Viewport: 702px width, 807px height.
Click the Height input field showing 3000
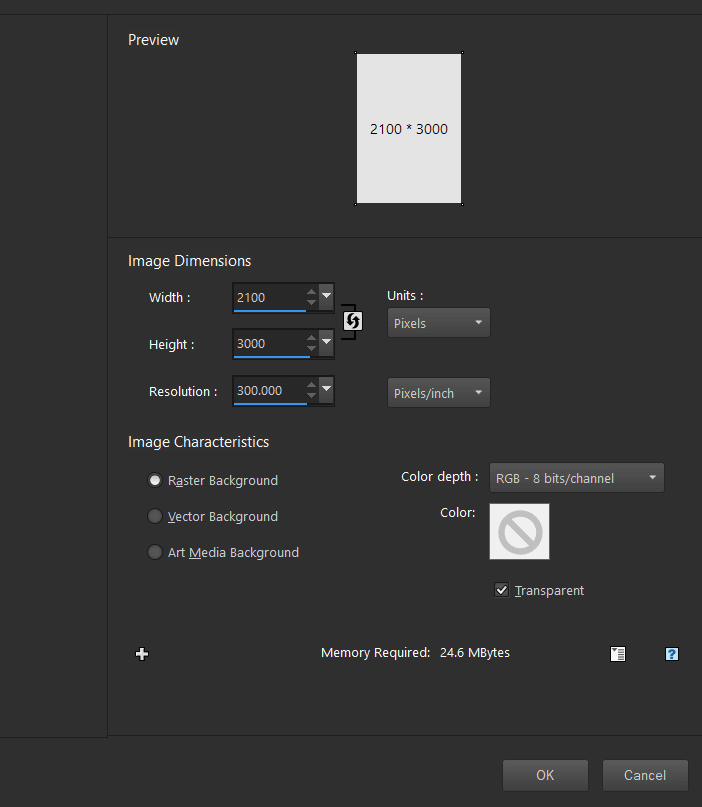[270, 343]
